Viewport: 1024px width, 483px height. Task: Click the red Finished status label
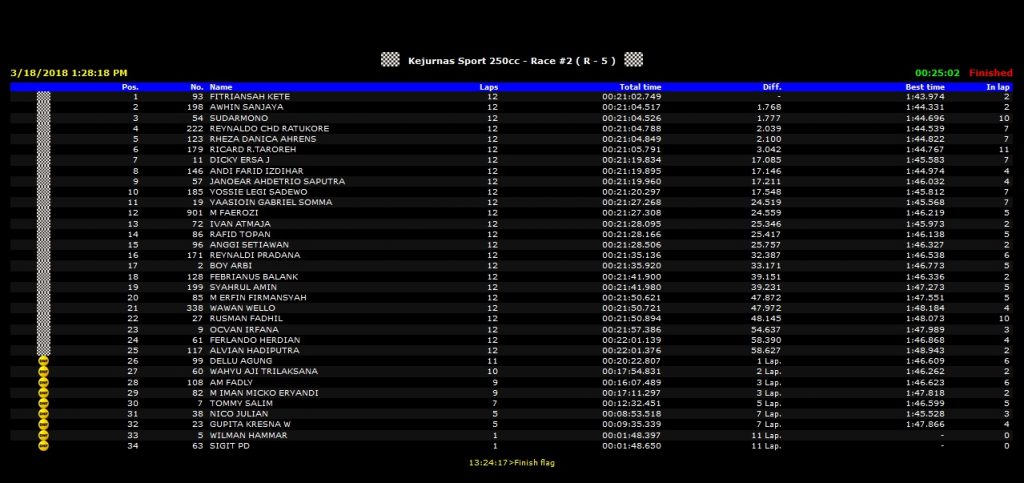click(989, 73)
